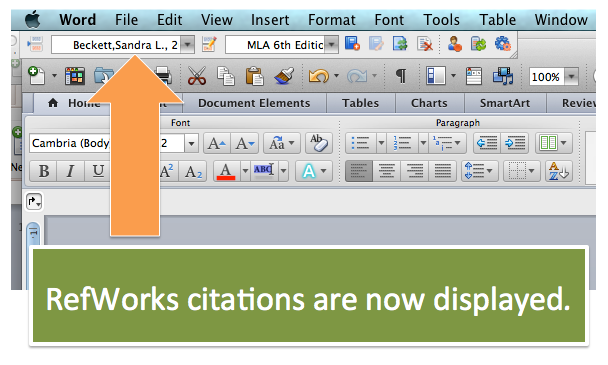Toggle show paragraph marks
Image resolution: width=608 pixels, height=365 pixels.
click(x=401, y=76)
